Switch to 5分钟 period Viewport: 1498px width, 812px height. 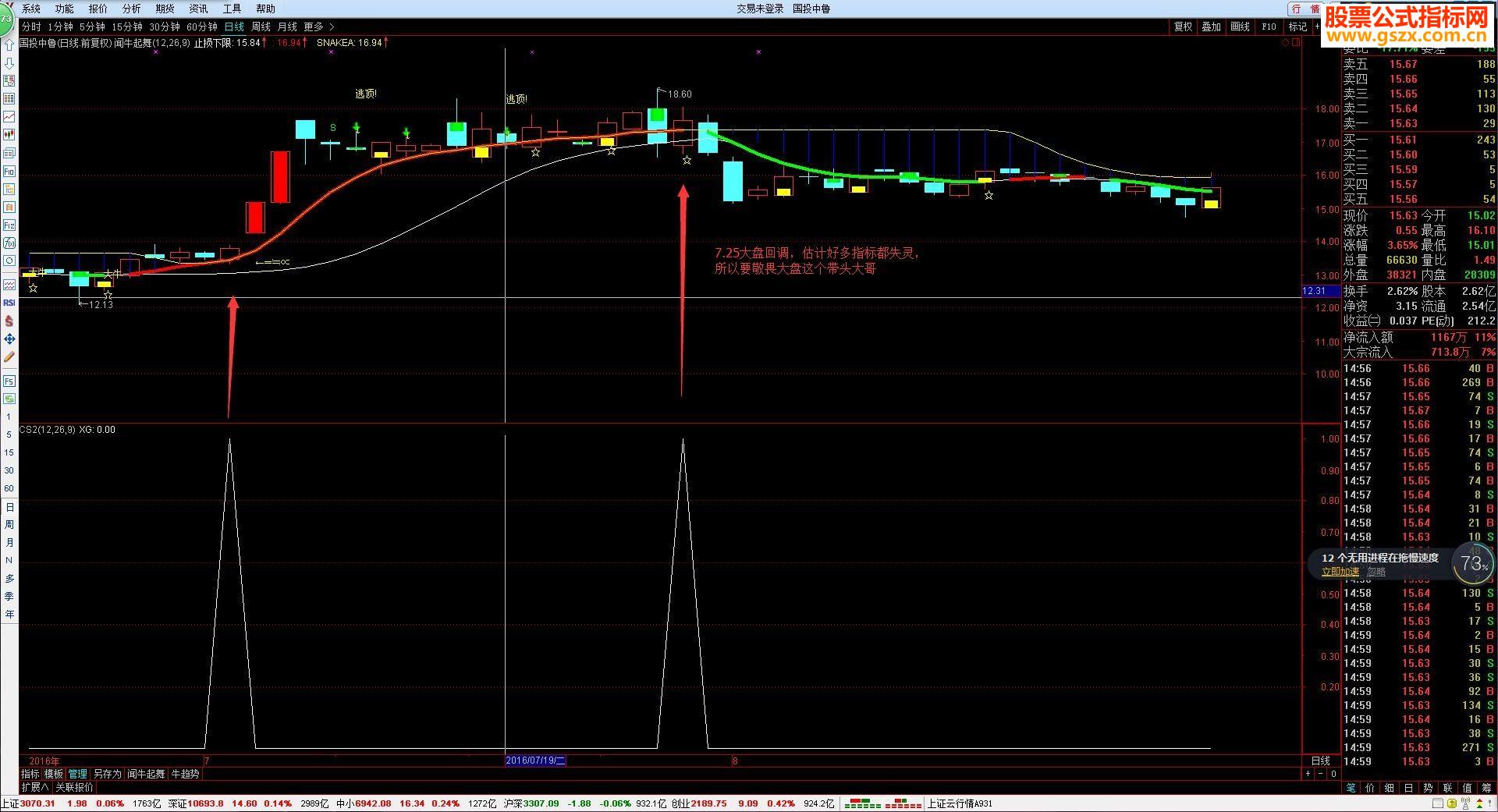pyautogui.click(x=92, y=27)
